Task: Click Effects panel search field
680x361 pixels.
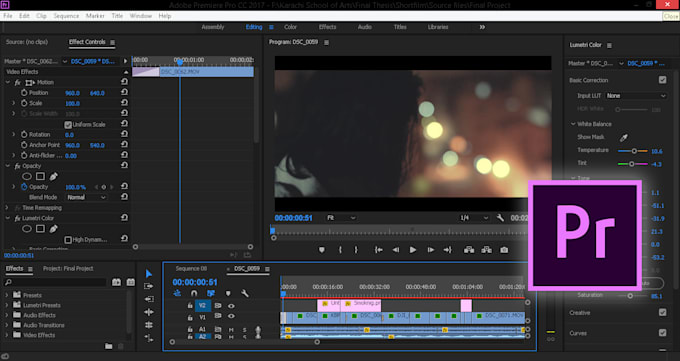Action: pyautogui.click(x=55, y=282)
